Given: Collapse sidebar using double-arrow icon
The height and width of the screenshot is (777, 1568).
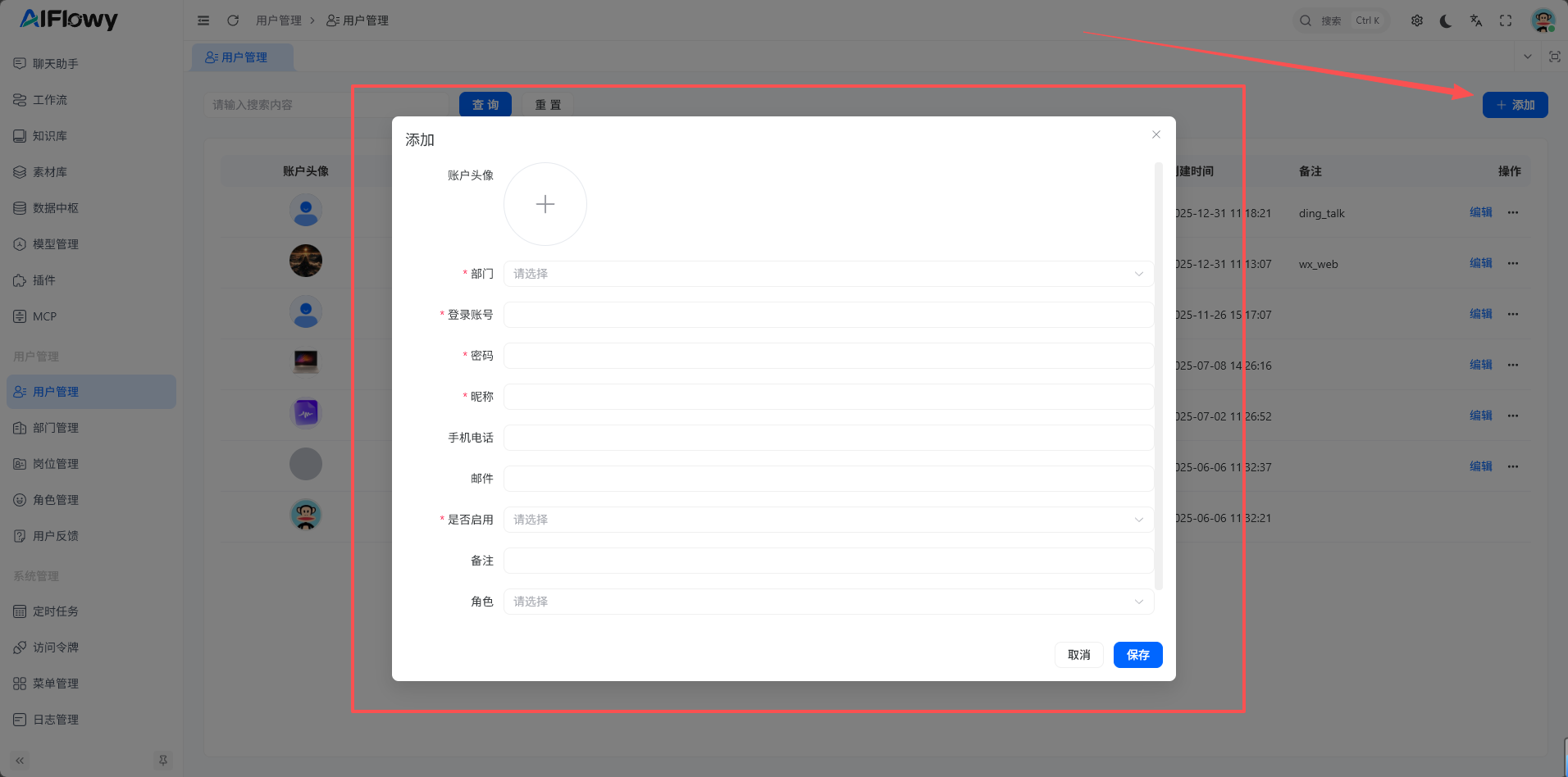Looking at the screenshot, I should coord(20,761).
